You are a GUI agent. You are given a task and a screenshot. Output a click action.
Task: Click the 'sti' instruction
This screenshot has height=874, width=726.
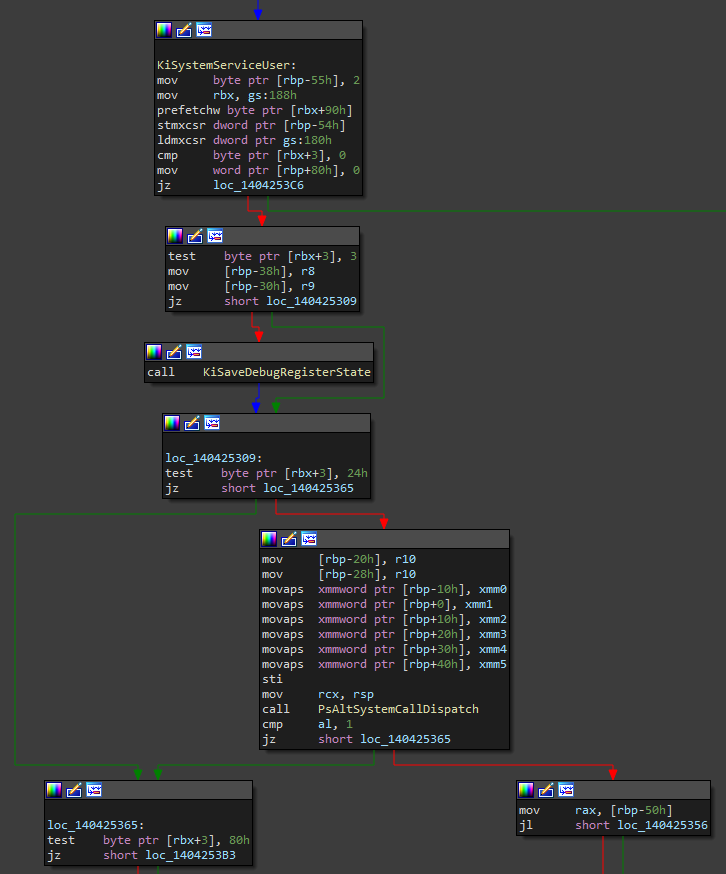coord(272,679)
